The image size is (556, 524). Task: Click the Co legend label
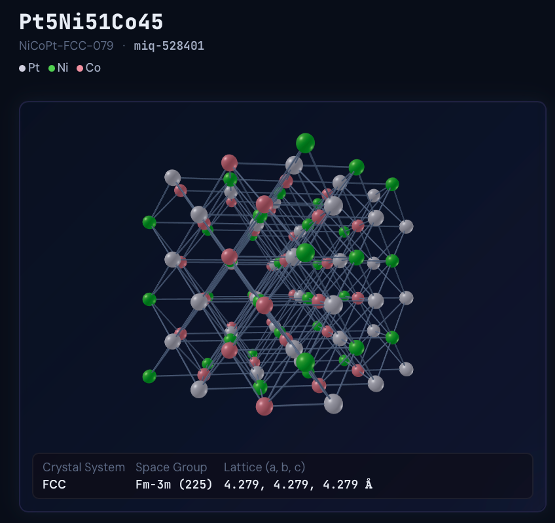pyautogui.click(x=93, y=68)
